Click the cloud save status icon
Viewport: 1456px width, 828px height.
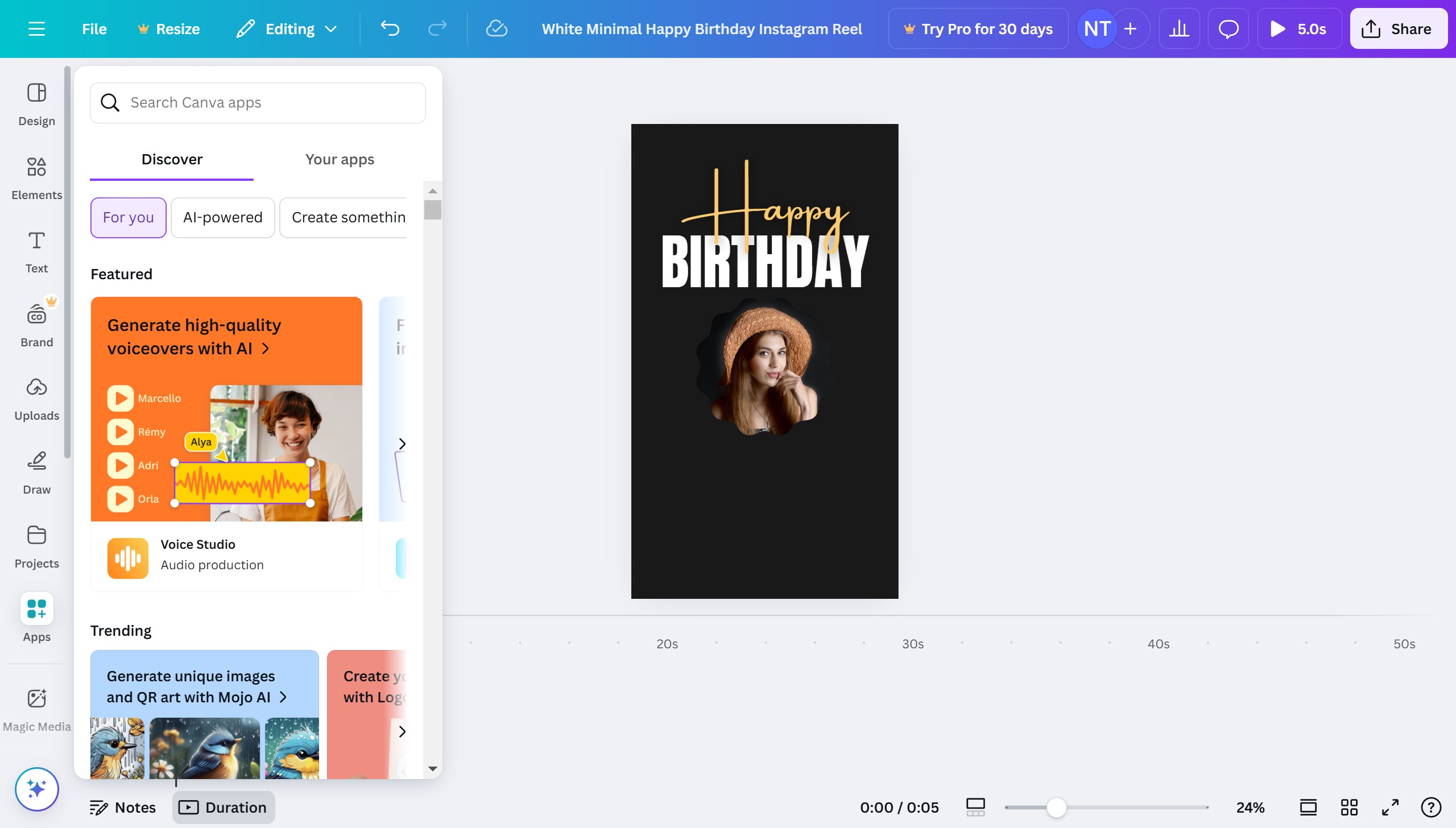(x=496, y=28)
